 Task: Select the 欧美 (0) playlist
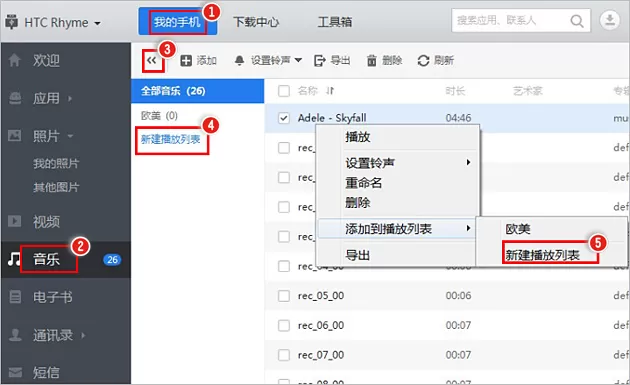(159, 116)
